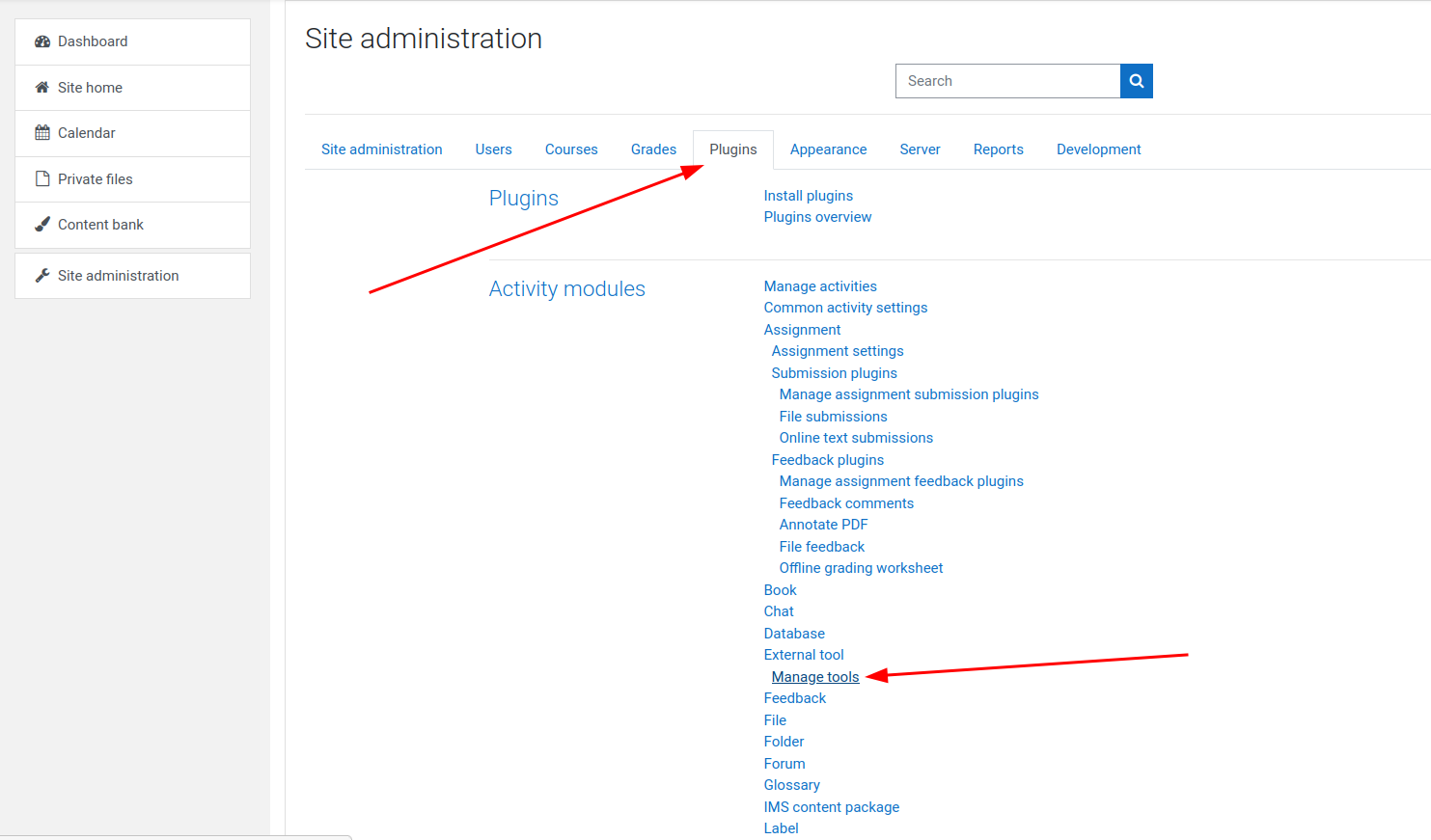Viewport: 1431px width, 840px height.
Task: Click the Private files document icon
Action: tap(41, 178)
